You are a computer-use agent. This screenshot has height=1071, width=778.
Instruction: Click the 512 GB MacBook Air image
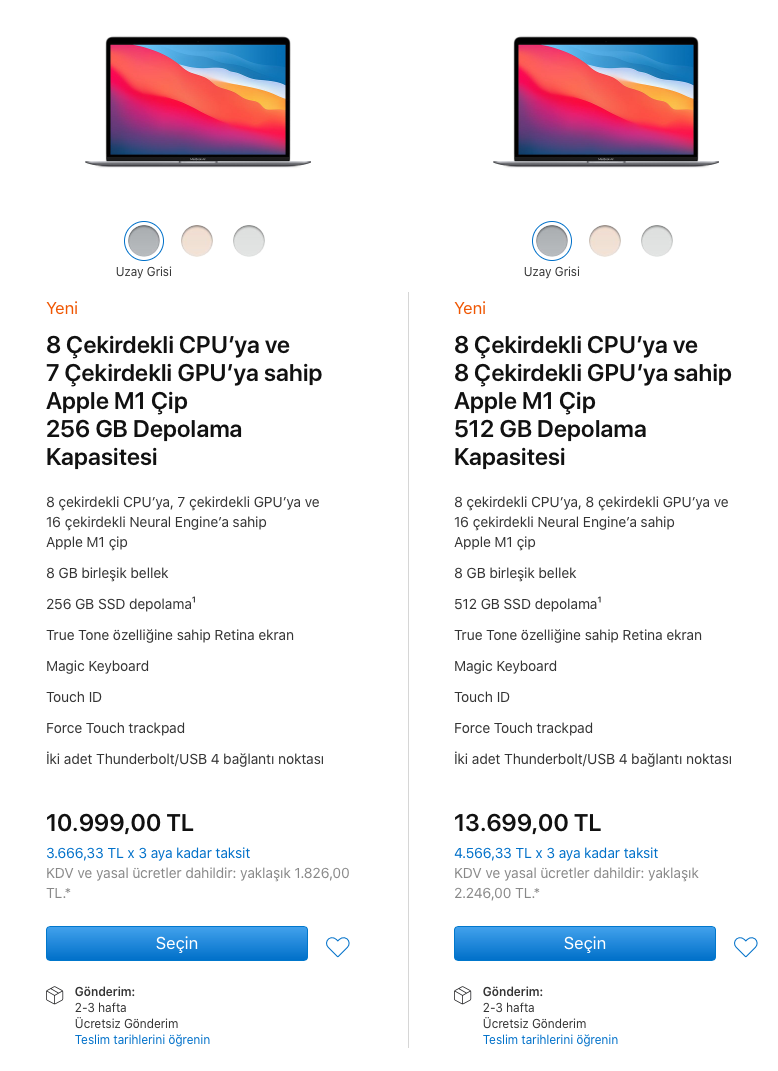606,101
